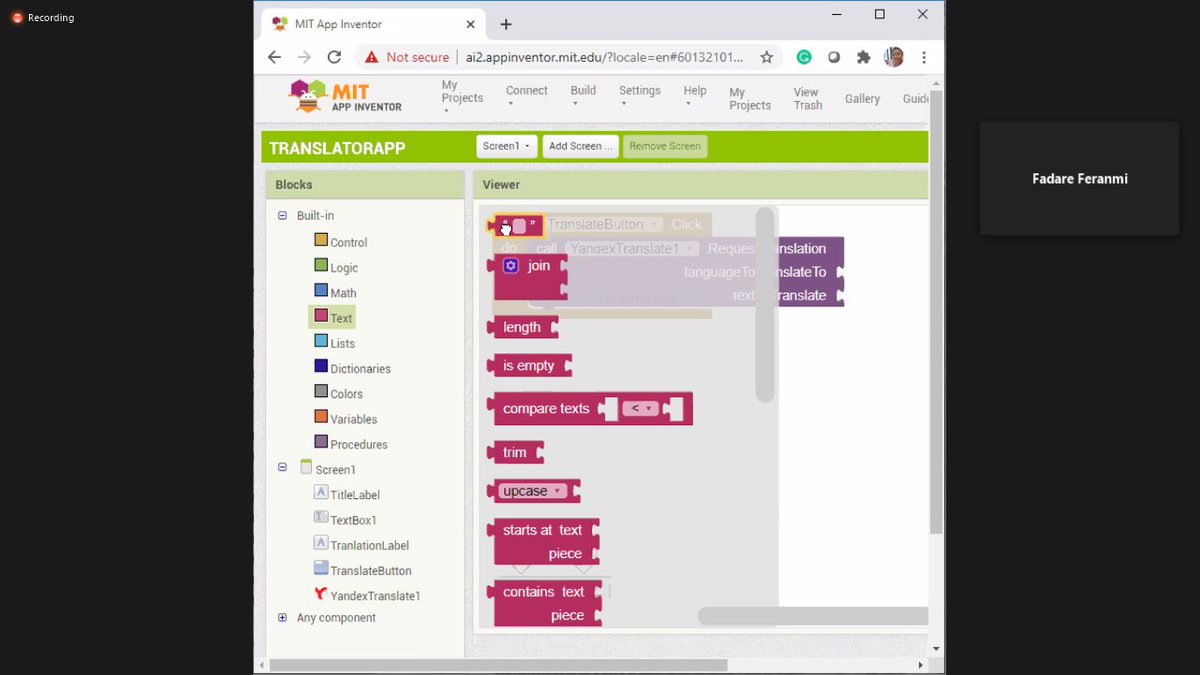This screenshot has height=675, width=1200.
Task: Click the Recording indicator
Action: pyautogui.click(x=43, y=18)
